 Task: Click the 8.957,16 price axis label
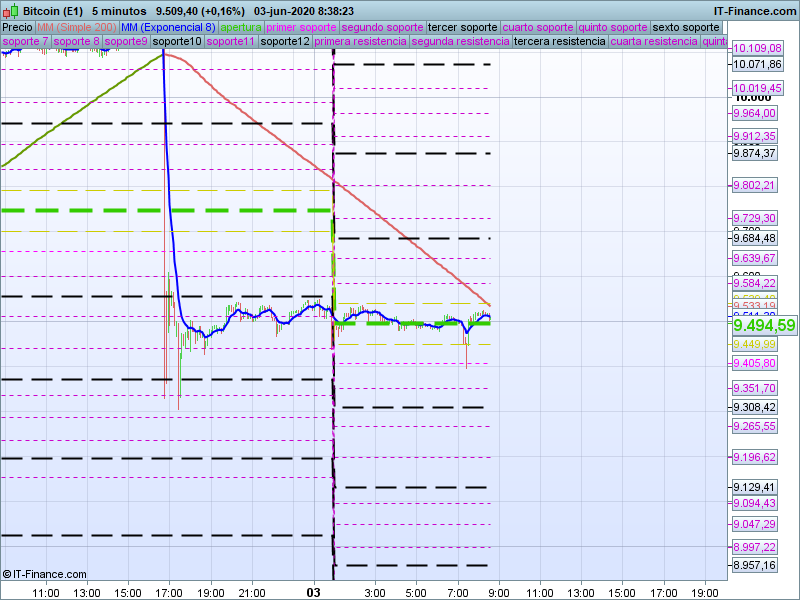click(x=755, y=566)
